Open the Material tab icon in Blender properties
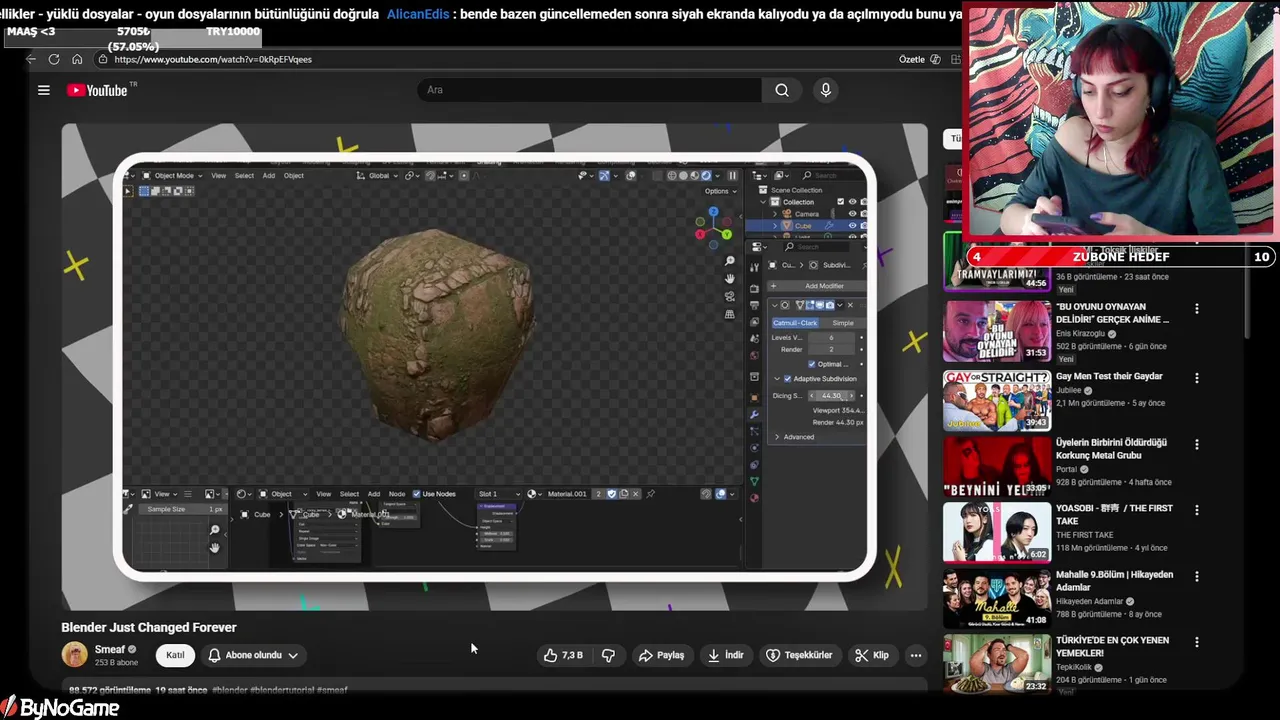Image resolution: width=1280 pixels, height=720 pixels. [x=754, y=497]
